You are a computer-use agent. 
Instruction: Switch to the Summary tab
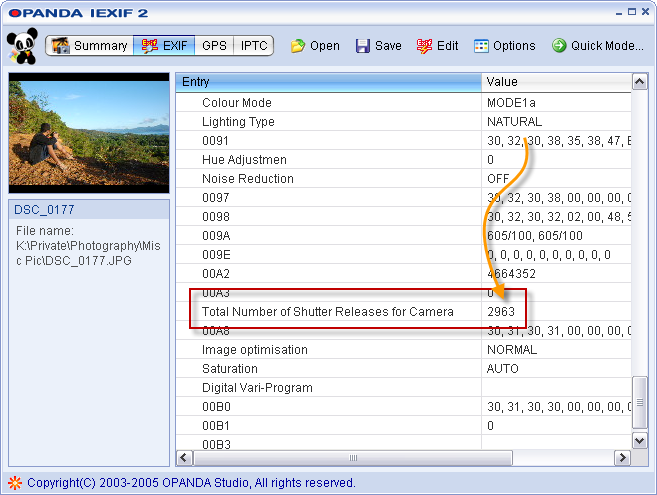click(x=89, y=45)
